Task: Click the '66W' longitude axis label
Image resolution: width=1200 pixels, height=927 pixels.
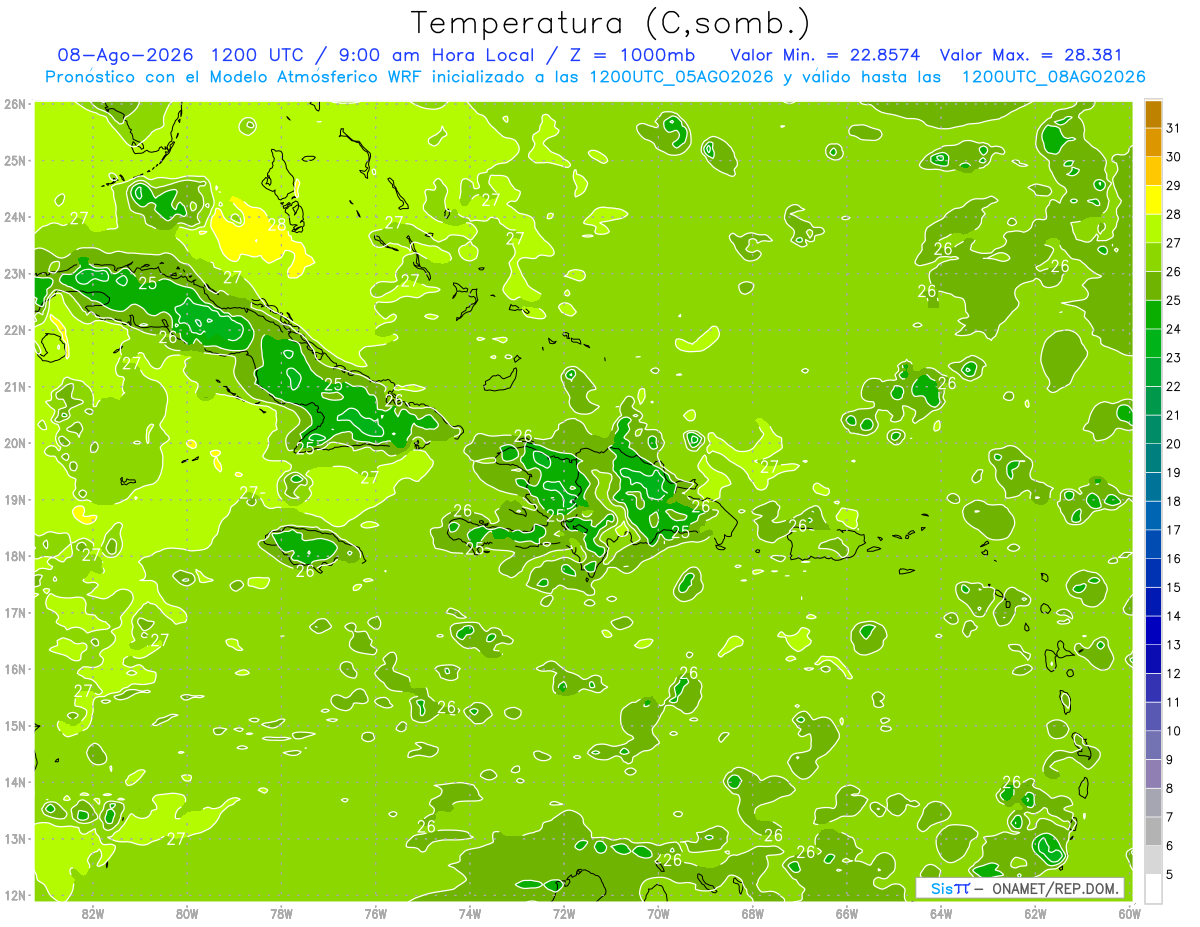Action: pyautogui.click(x=847, y=913)
